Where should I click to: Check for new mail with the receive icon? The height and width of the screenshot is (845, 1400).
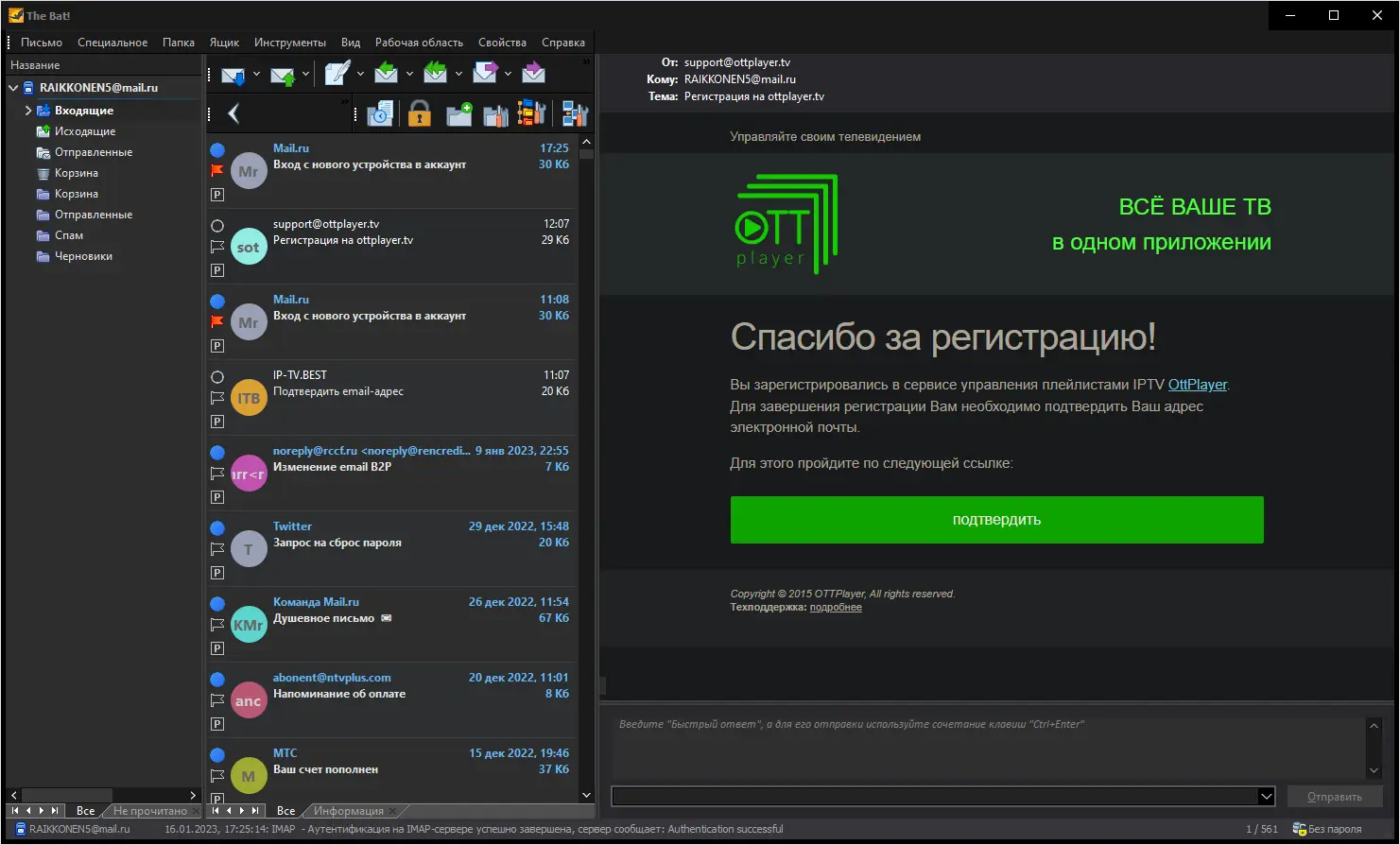233,74
